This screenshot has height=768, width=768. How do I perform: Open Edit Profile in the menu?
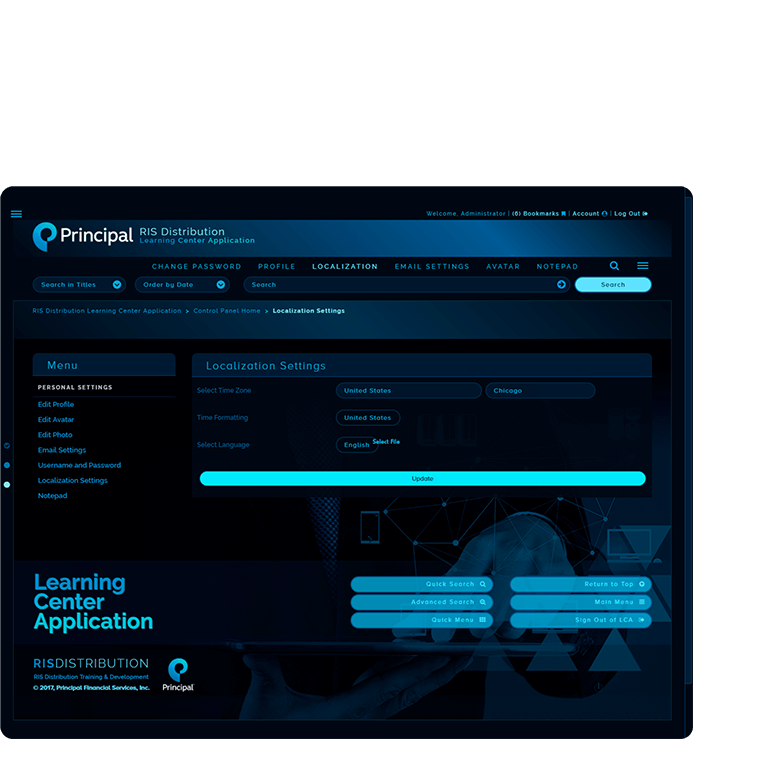click(x=56, y=405)
